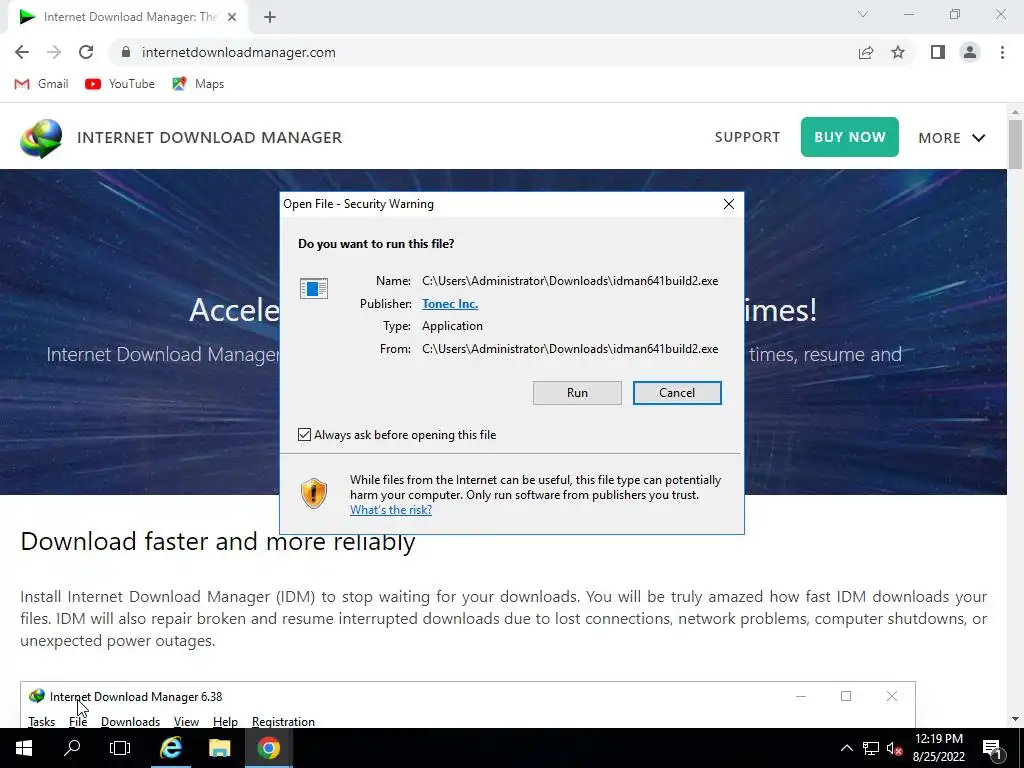Open Task View on the taskbar
This screenshot has height=768, width=1024.
pyautogui.click(x=120, y=748)
